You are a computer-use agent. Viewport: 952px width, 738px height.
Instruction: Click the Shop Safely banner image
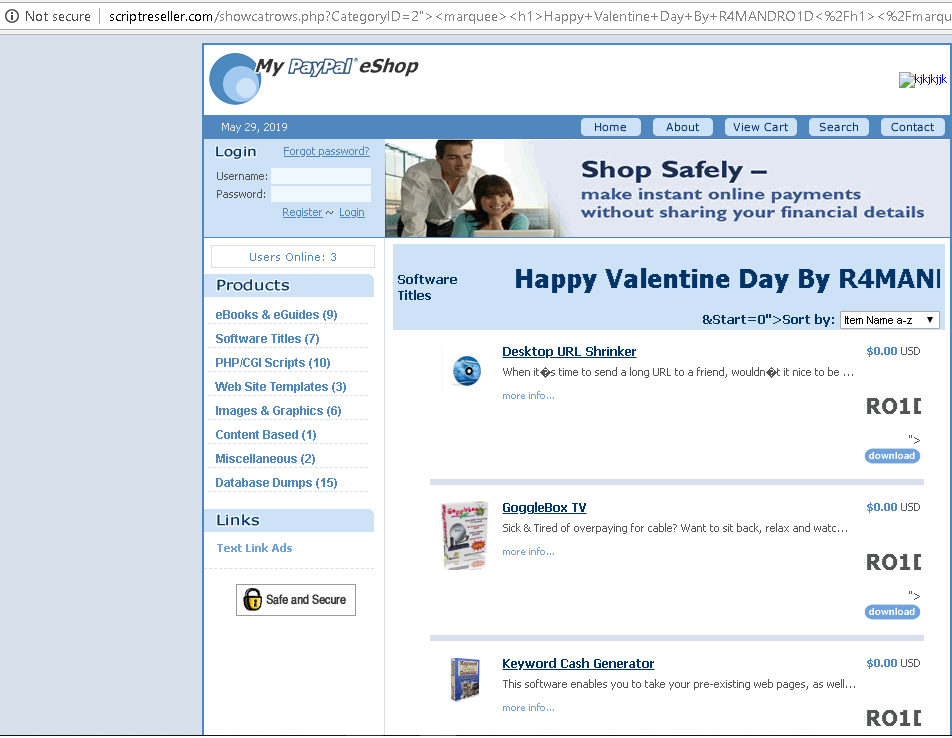[667, 188]
